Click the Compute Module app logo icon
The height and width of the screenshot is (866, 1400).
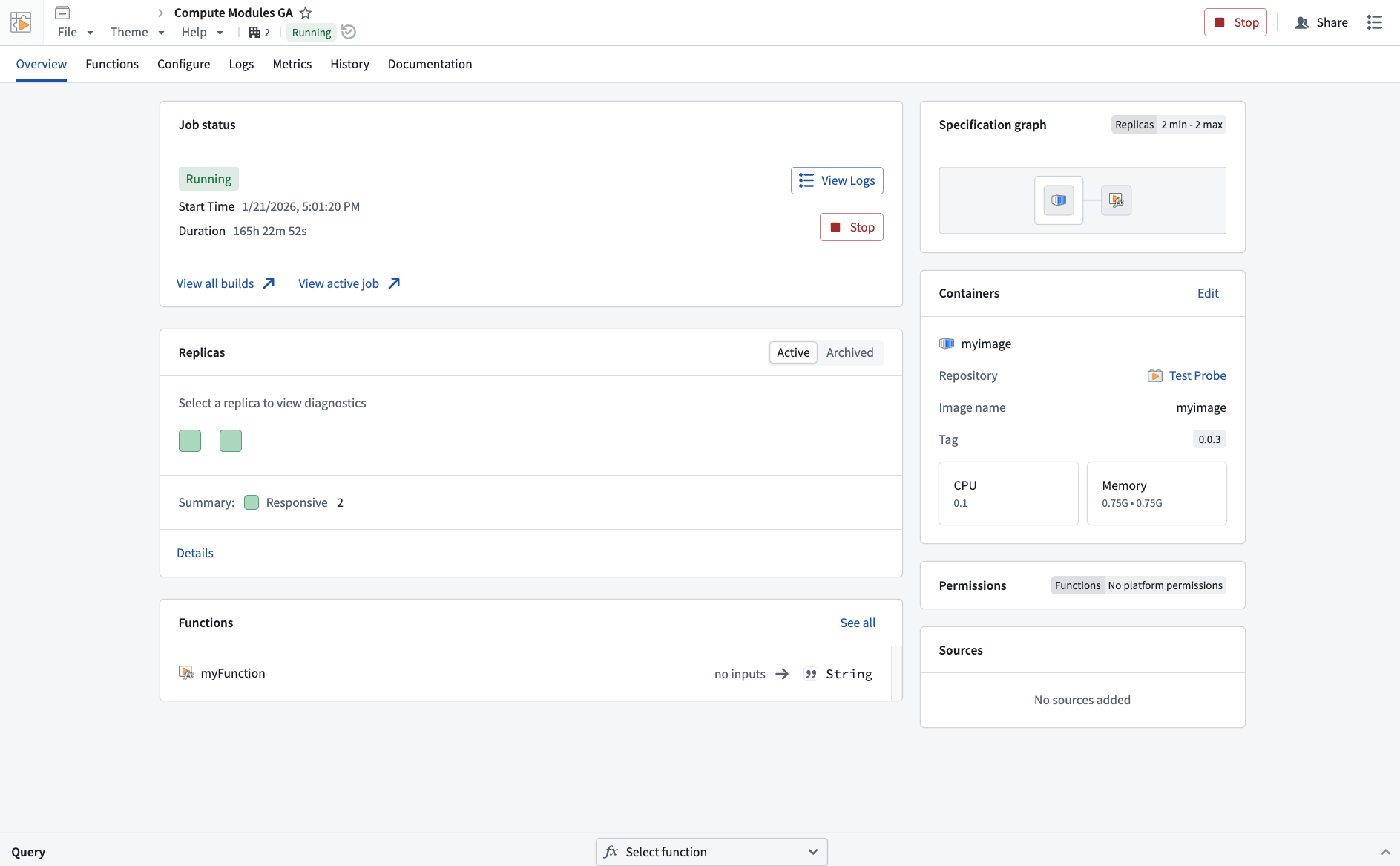[x=21, y=22]
